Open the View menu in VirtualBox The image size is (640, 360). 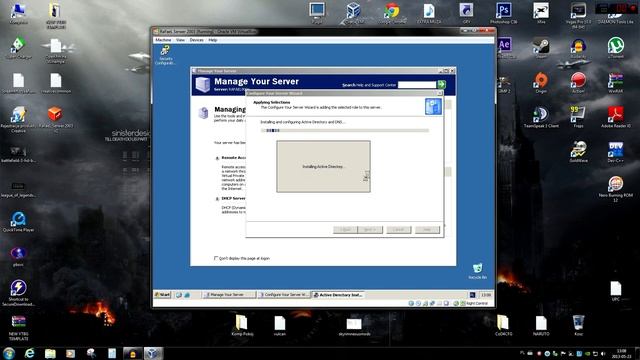[180, 40]
